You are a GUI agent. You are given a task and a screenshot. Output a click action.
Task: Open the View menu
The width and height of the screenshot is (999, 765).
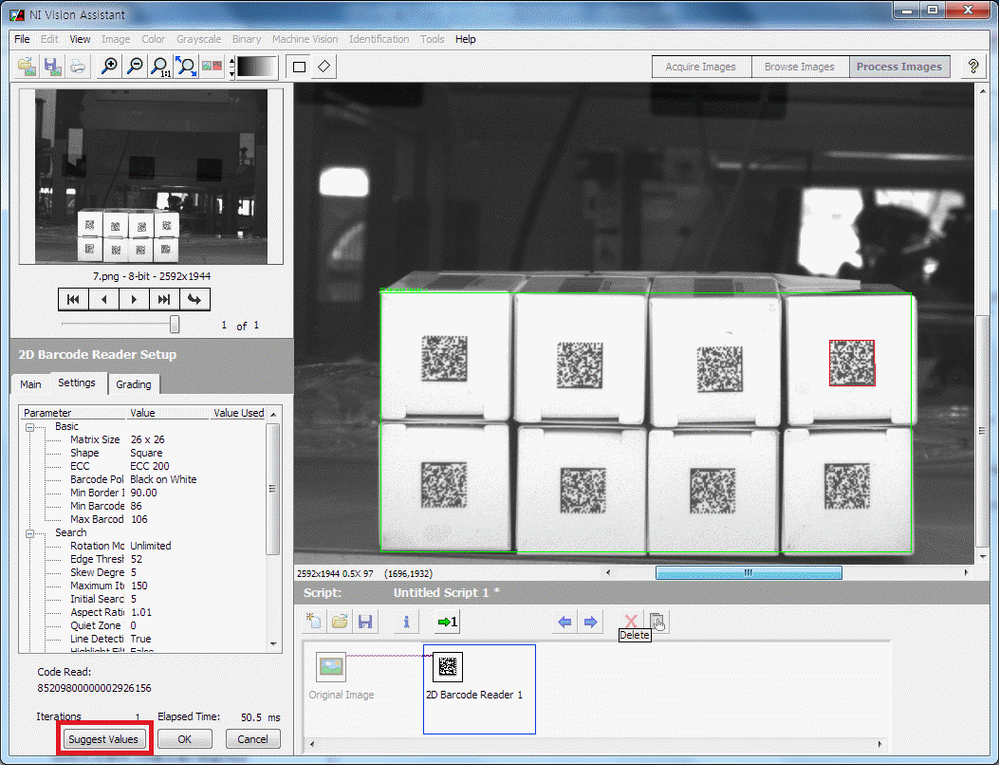tap(80, 39)
